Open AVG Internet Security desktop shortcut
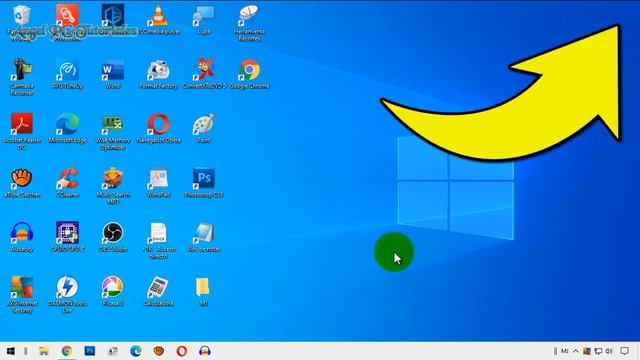This screenshot has width=640, height=360. (22, 287)
